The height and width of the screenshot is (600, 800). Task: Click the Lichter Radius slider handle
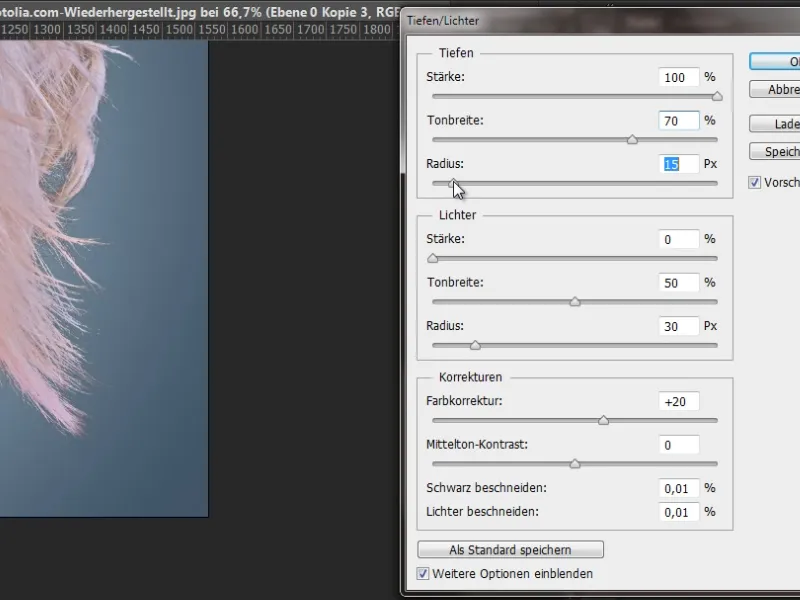[x=475, y=345]
